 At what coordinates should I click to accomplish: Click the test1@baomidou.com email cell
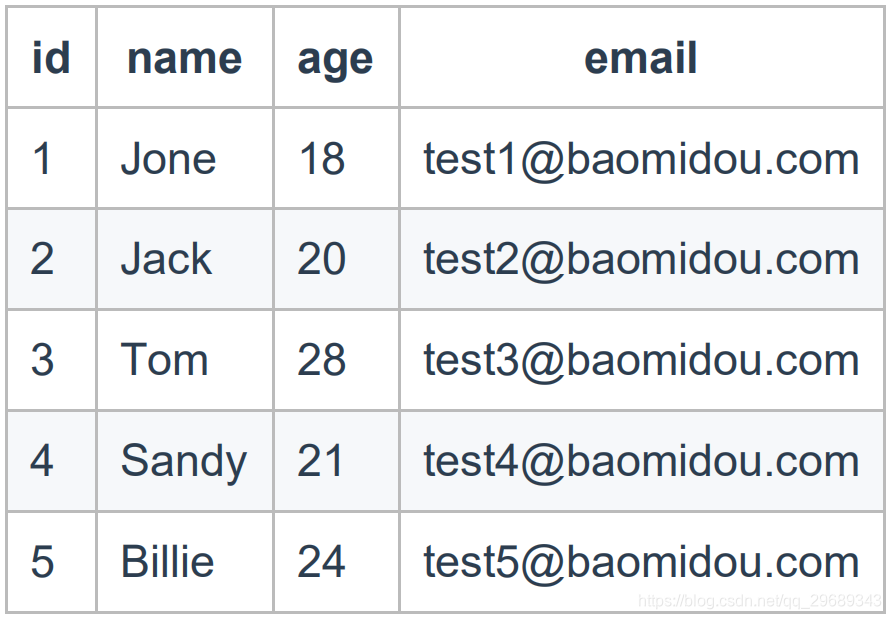(x=641, y=159)
